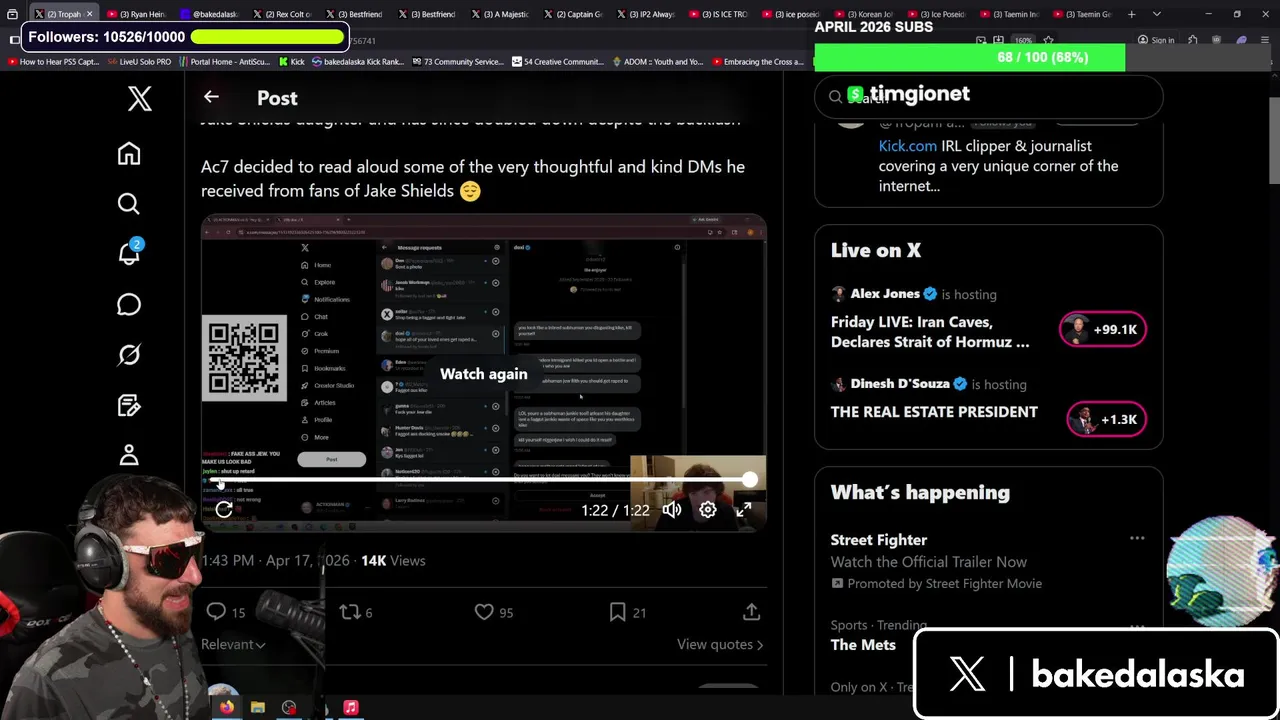Screen dimensions: 1280x720
Task: Share the post via upload arrow icon
Action: pos(752,612)
